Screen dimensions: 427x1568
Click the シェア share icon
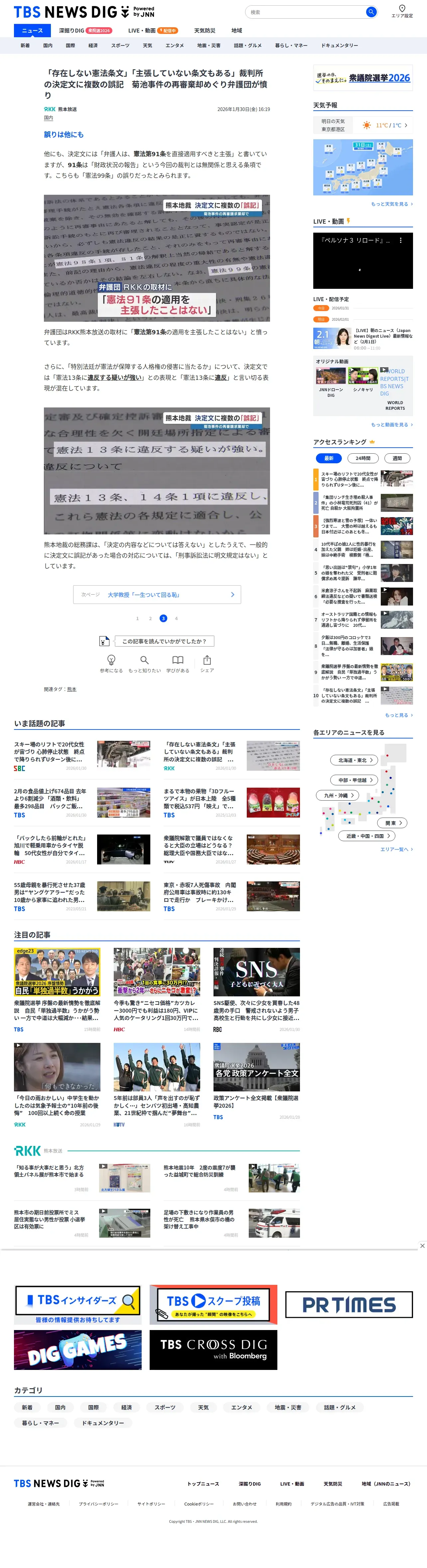pyautogui.click(x=207, y=660)
